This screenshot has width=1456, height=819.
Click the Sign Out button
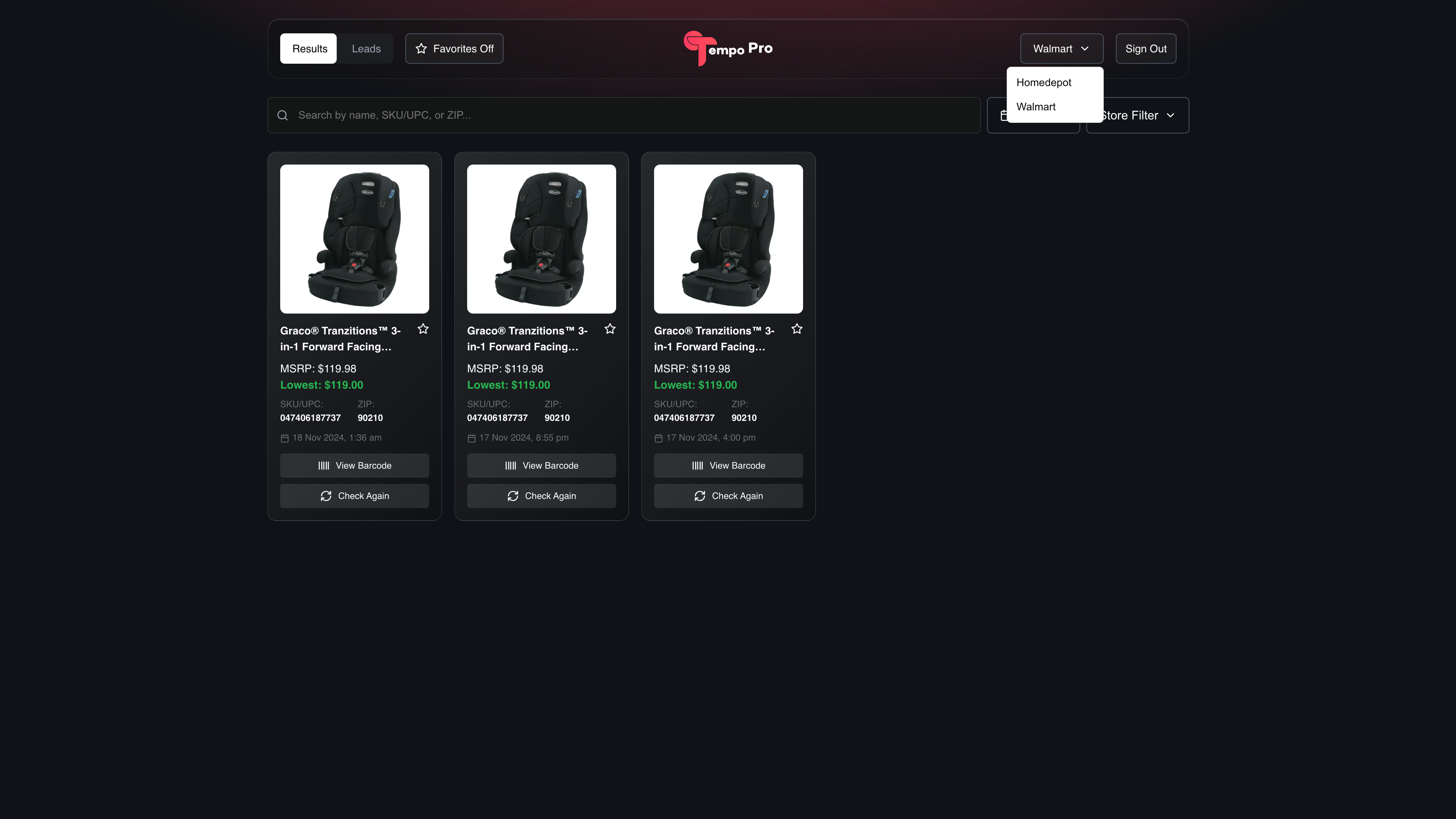click(x=1145, y=49)
